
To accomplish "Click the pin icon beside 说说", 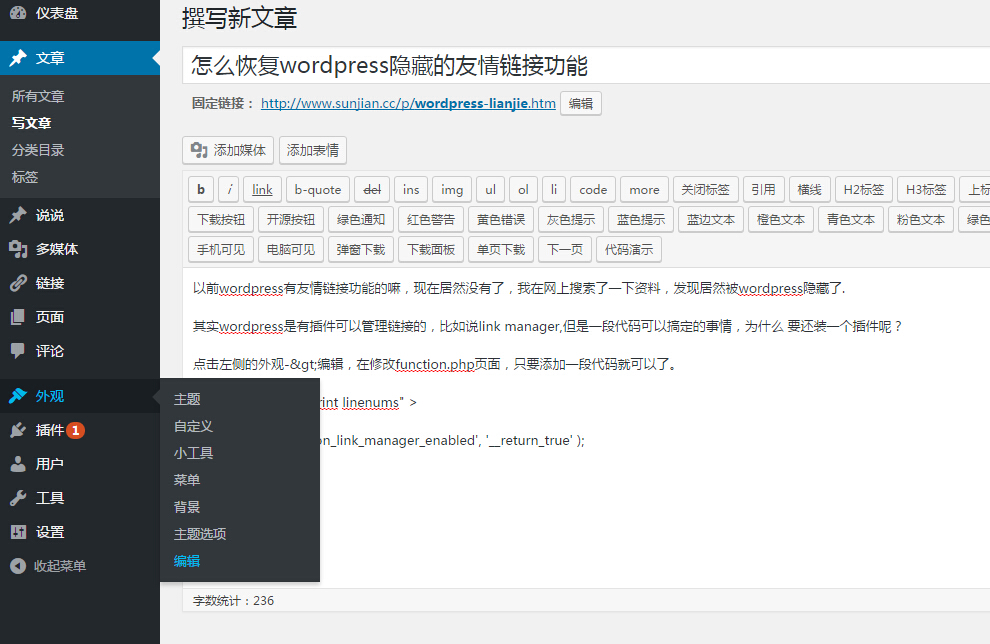I will tap(18, 215).
